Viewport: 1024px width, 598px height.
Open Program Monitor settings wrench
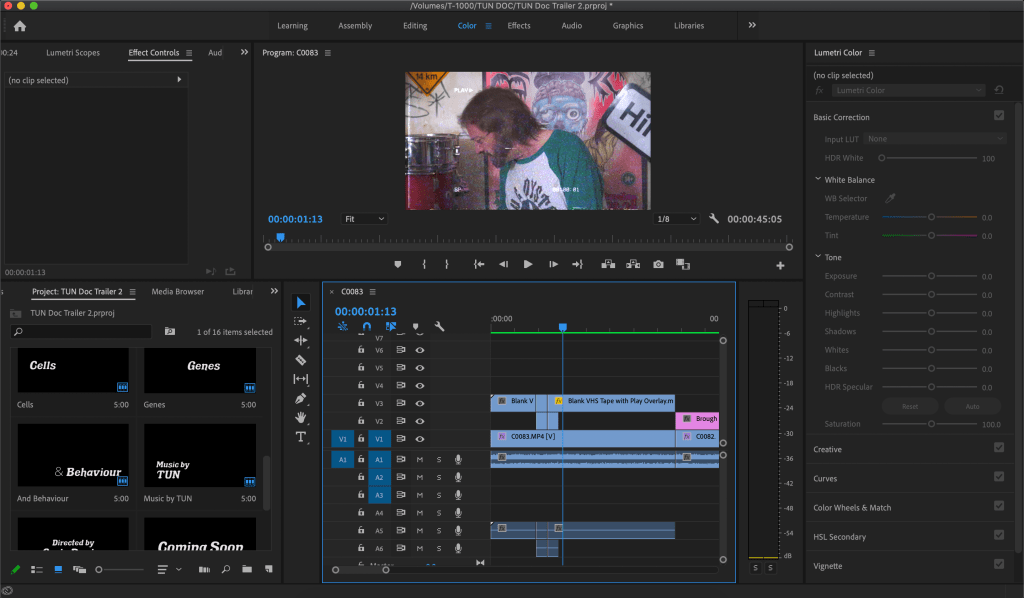[x=714, y=219]
